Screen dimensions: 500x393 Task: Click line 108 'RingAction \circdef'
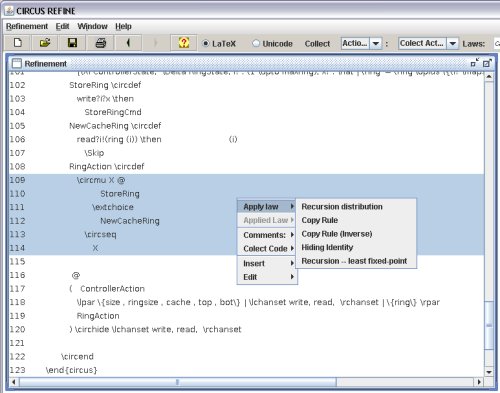106,166
